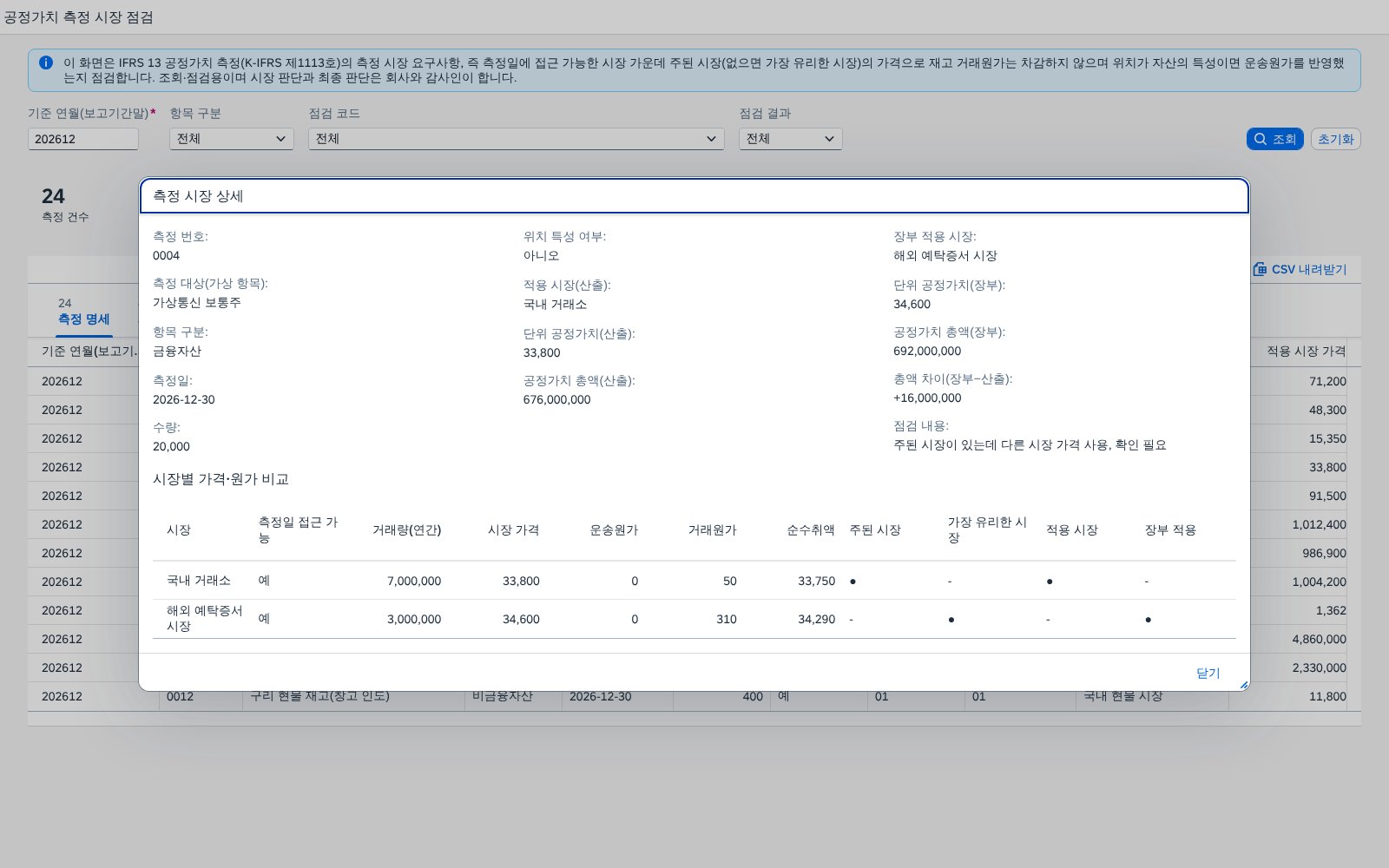The width and height of the screenshot is (1389, 868).
Task: Click the 점검 내용 message text
Action: pyautogui.click(x=1030, y=444)
